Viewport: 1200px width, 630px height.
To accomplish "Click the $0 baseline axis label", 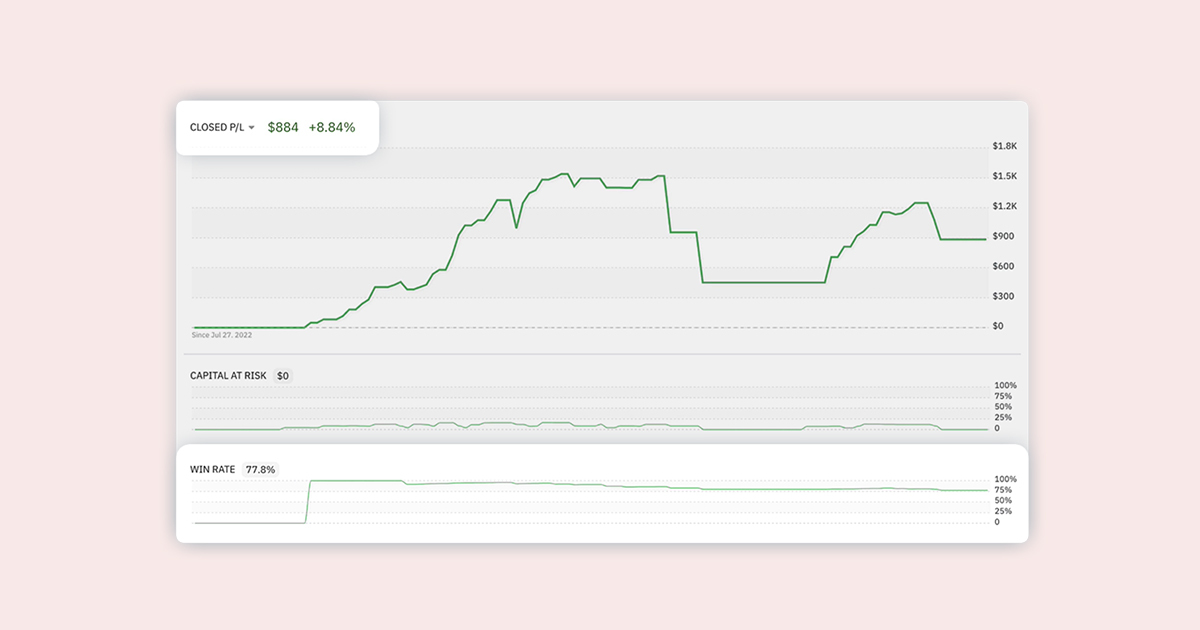I will [x=997, y=325].
